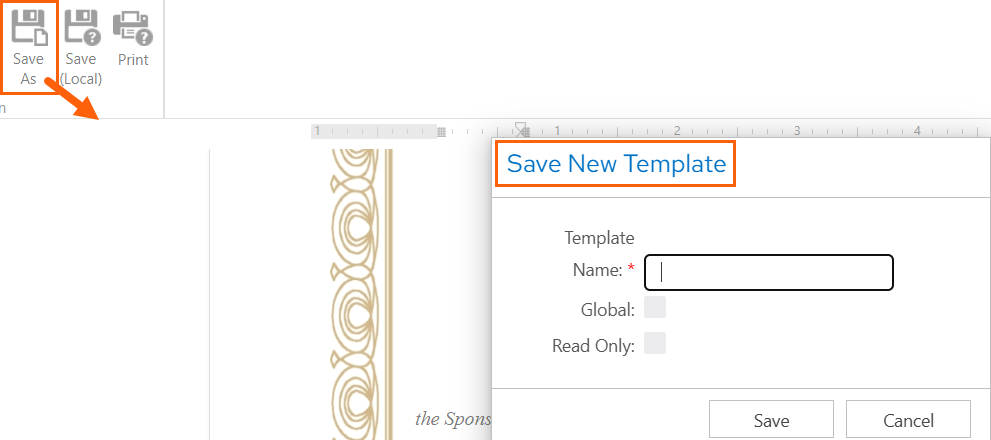Click the left margin grid marker on ruler
991x440 pixels.
coord(441,131)
